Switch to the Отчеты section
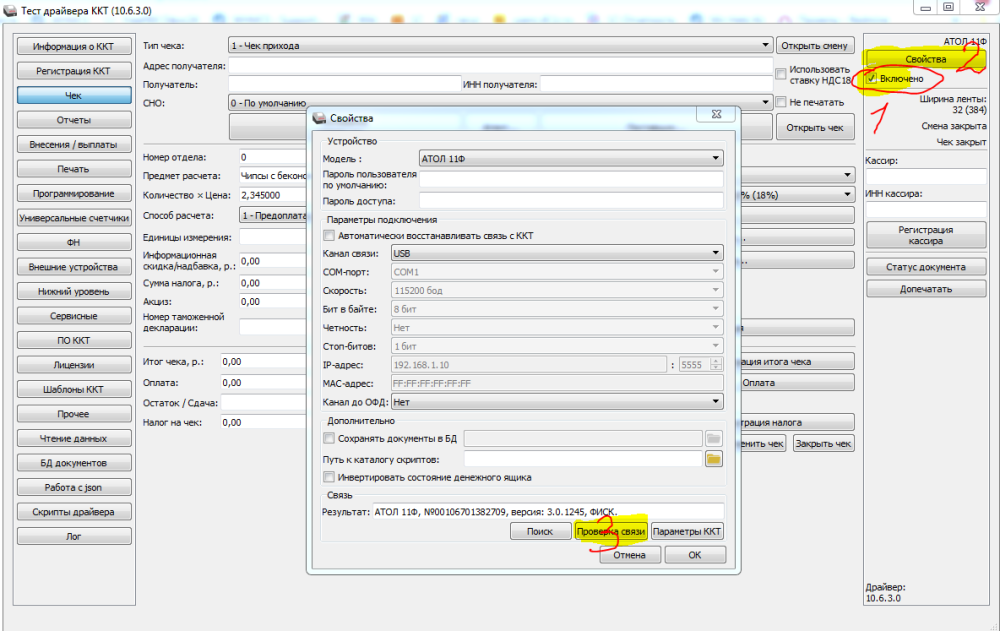Image resolution: width=1000 pixels, height=631 pixels. [x=74, y=120]
